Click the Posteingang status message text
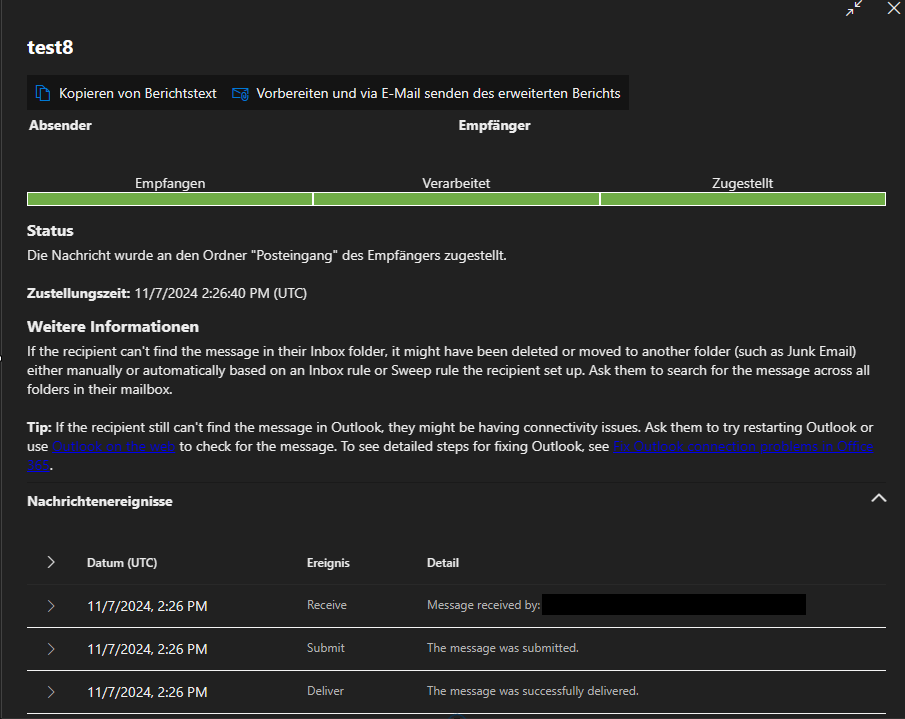The height and width of the screenshot is (719, 905). (x=267, y=255)
